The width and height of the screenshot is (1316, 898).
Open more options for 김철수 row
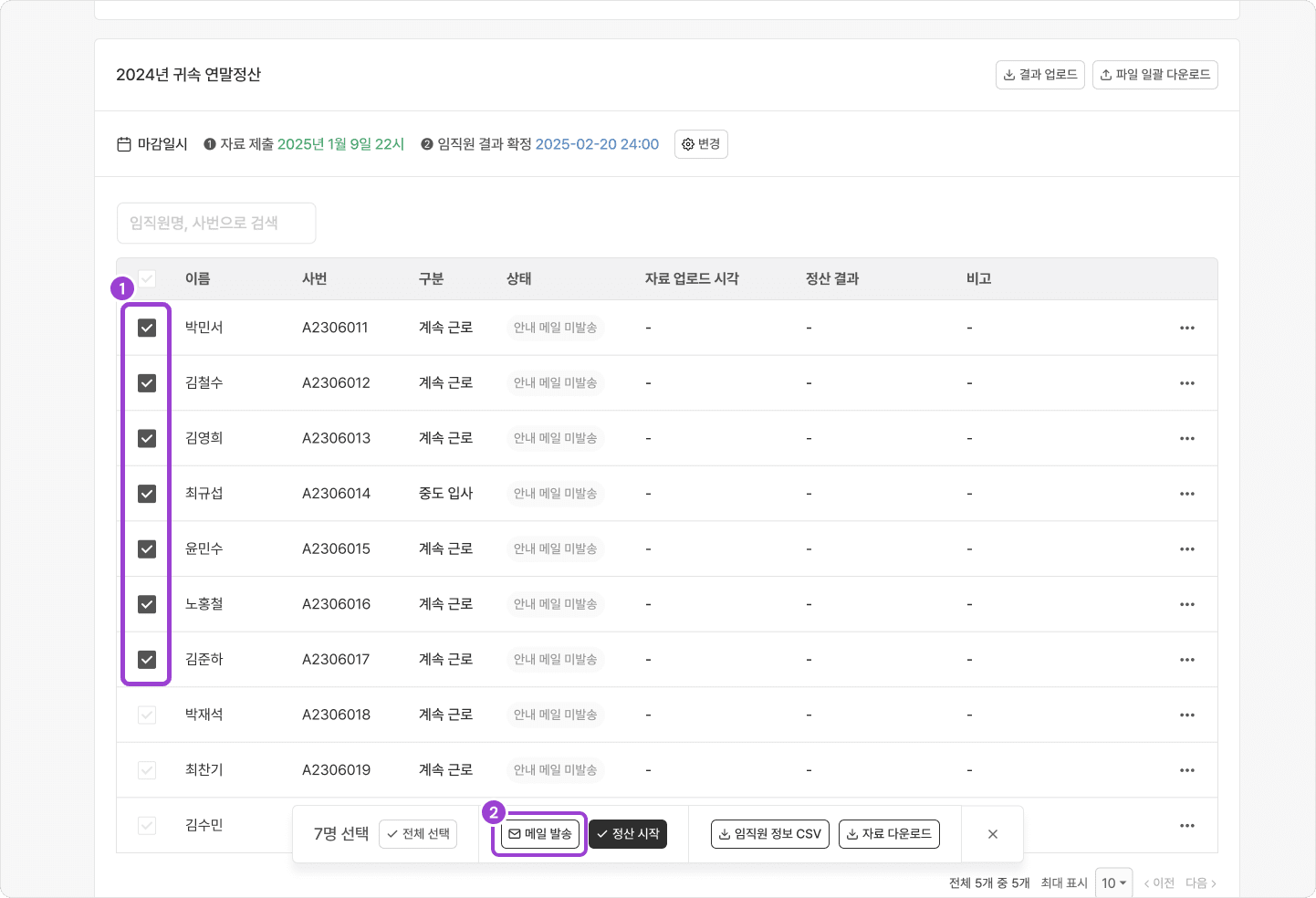[1186, 383]
